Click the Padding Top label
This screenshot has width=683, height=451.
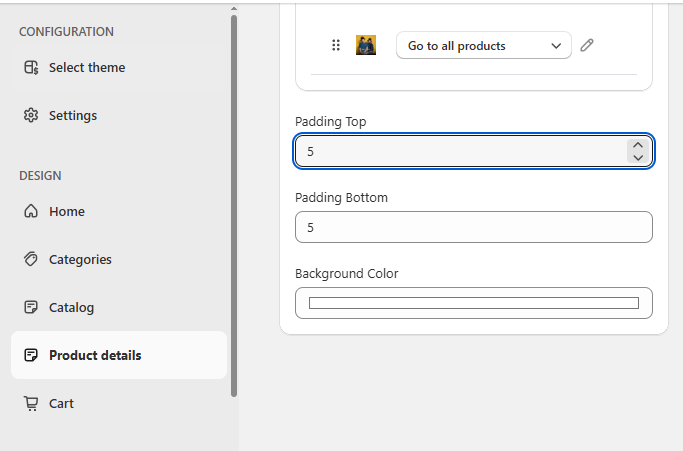tap(331, 122)
